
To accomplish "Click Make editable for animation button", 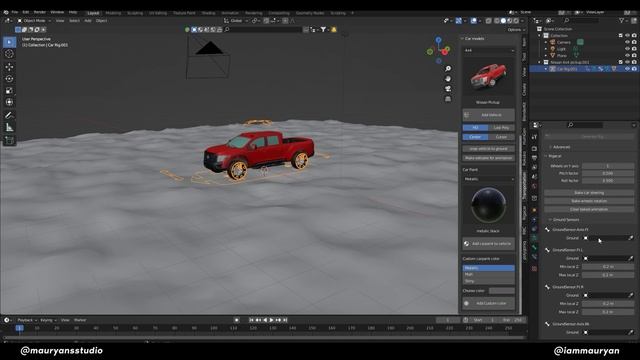I will point(488,158).
